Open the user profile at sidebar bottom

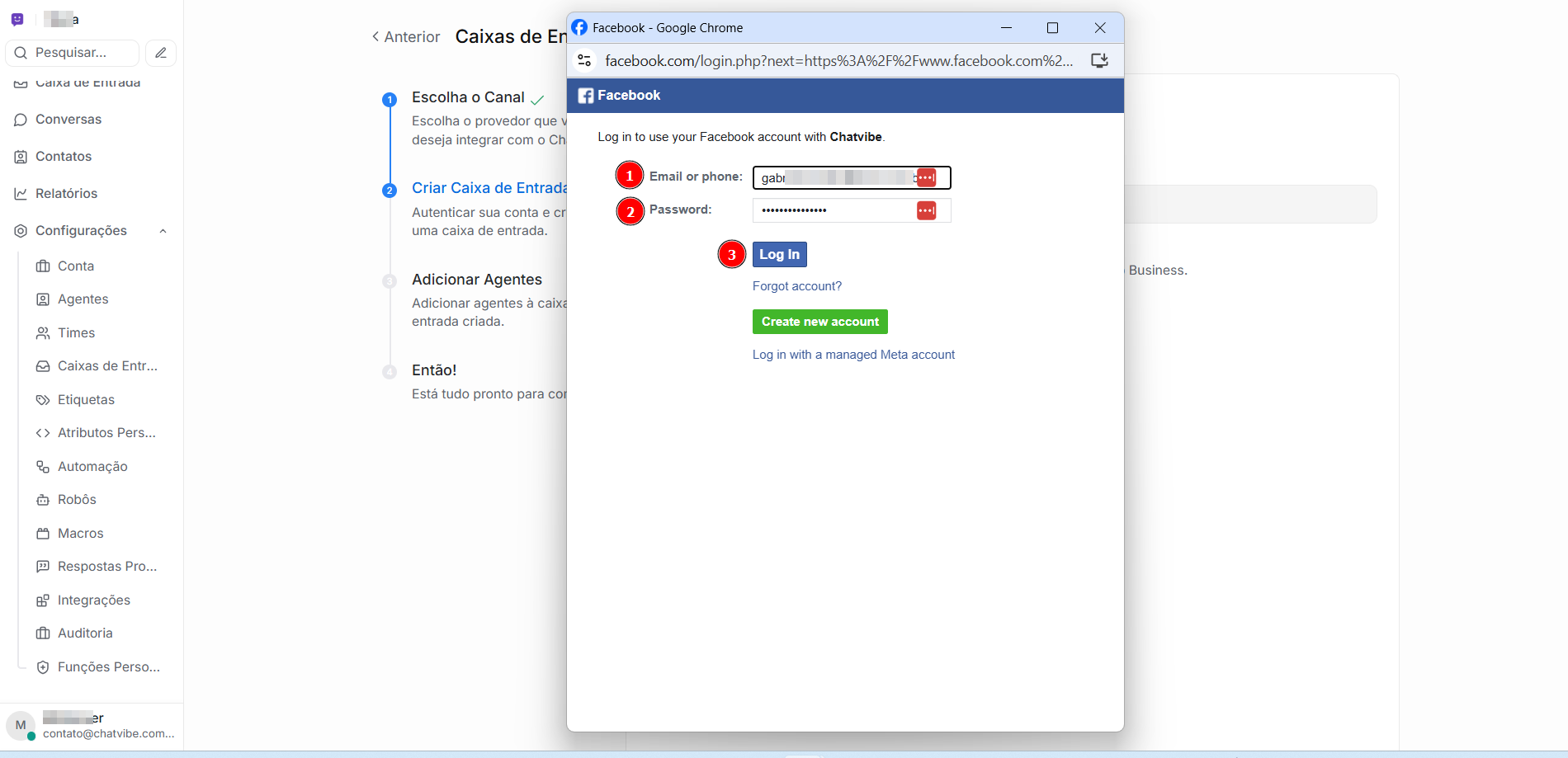[92, 726]
